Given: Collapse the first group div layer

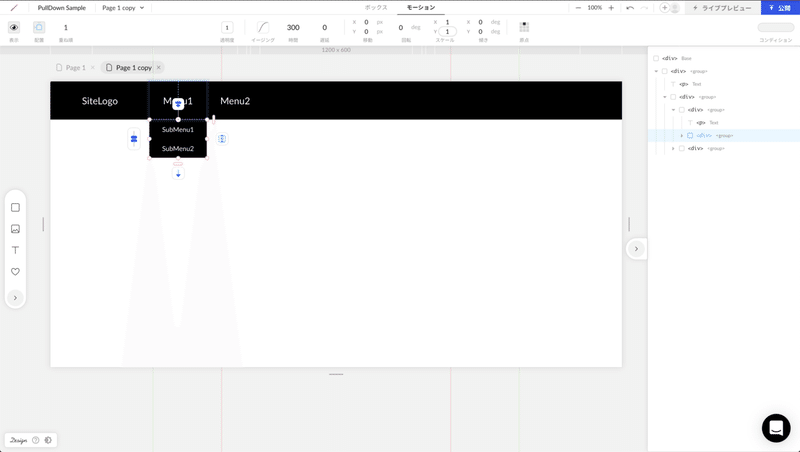Looking at the screenshot, I should pos(656,71).
